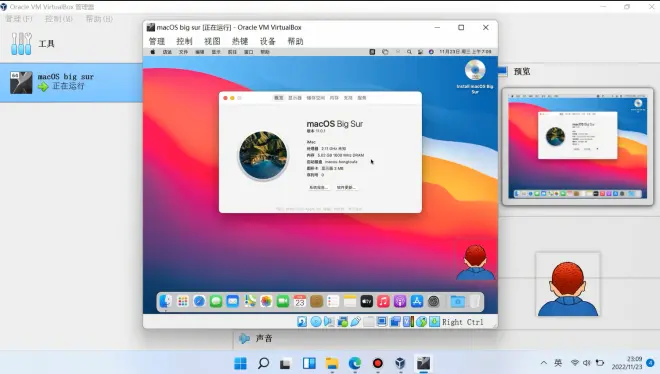Viewport: 660px width, 374px height.
Task: Click the optical disk status icon
Action: click(316, 322)
